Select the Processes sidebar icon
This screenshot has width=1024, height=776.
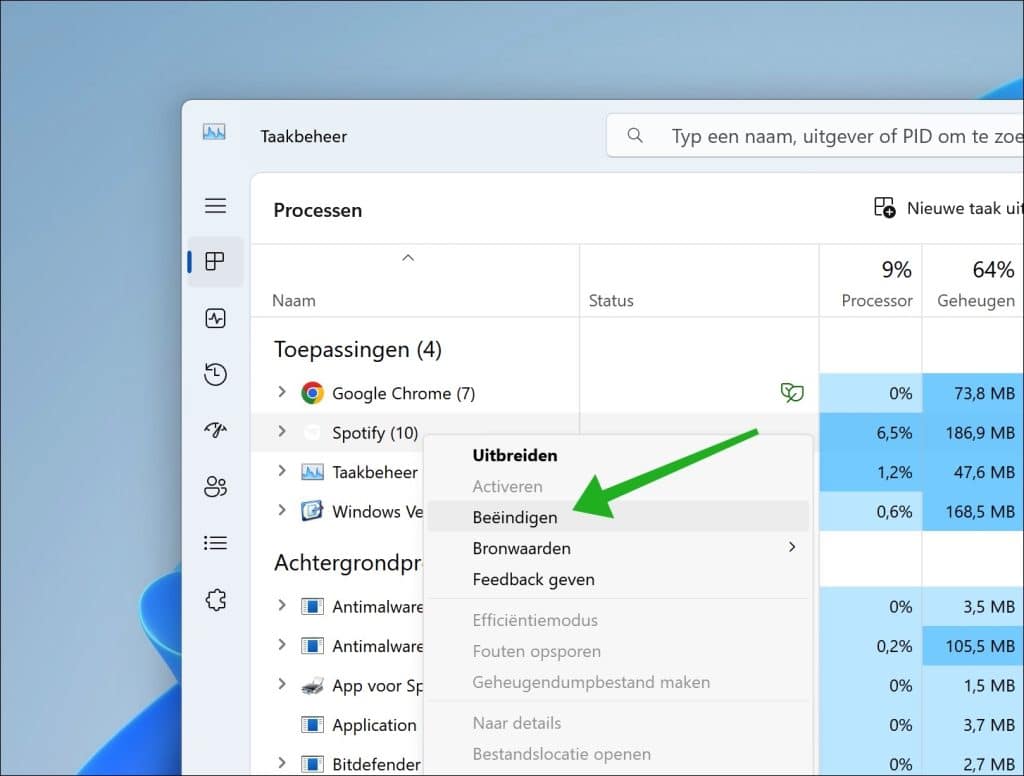pyautogui.click(x=216, y=261)
